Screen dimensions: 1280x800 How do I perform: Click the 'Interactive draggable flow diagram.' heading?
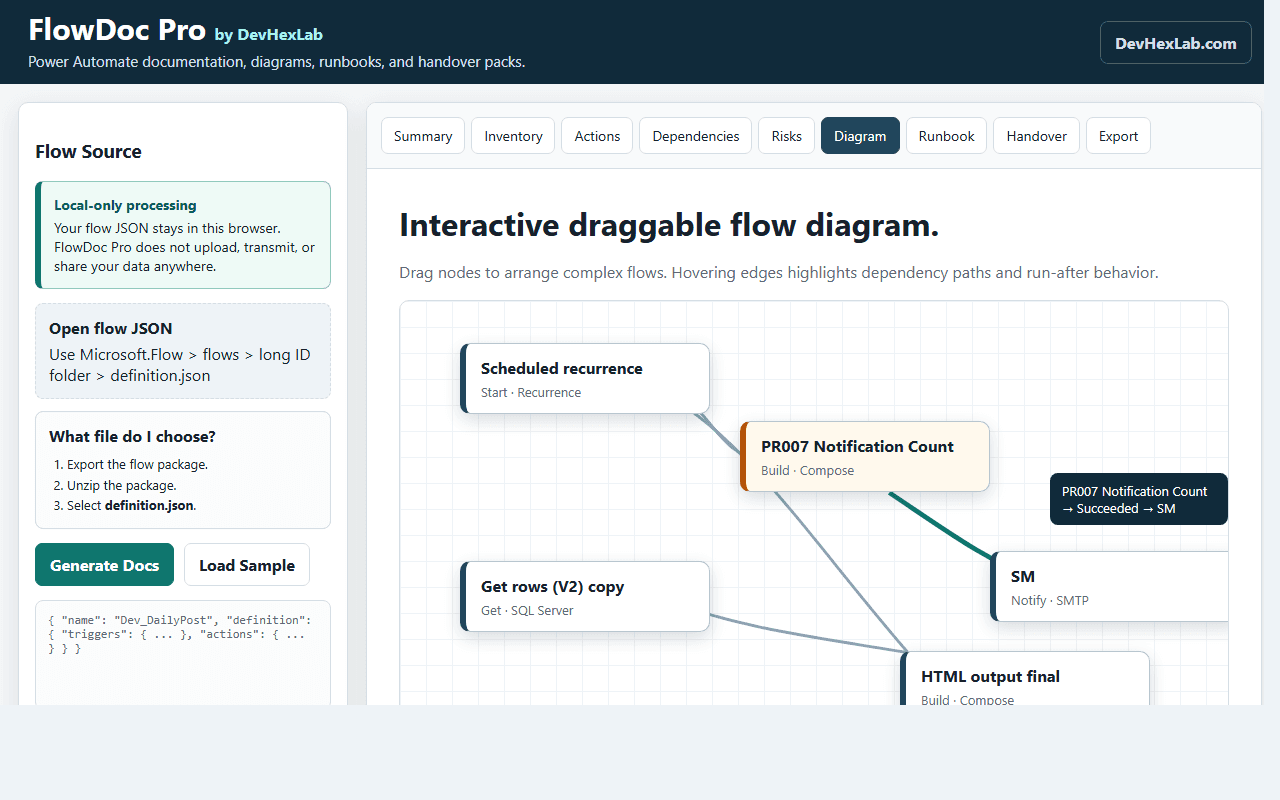[669, 225]
